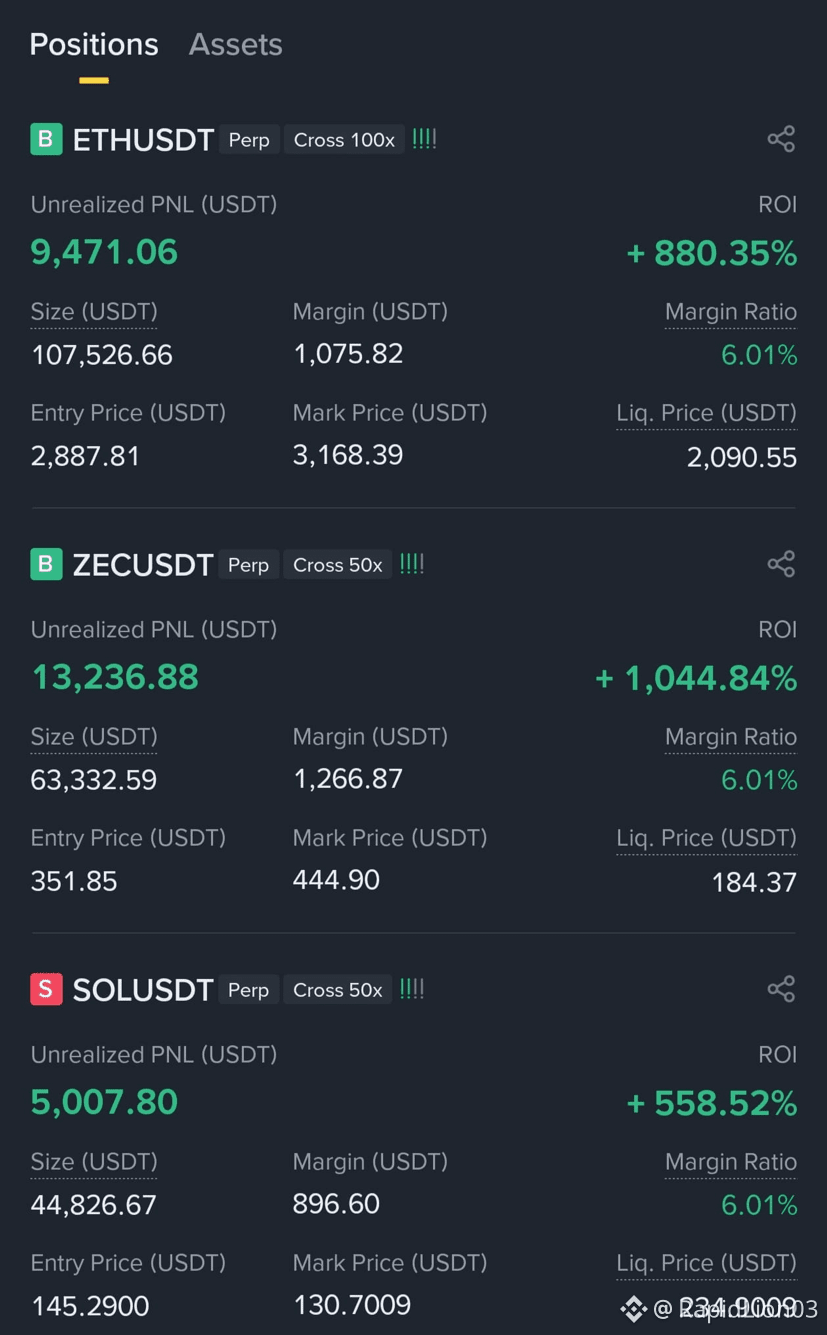The width and height of the screenshot is (827, 1335).
Task: Switch to the Assets tab
Action: click(x=236, y=44)
